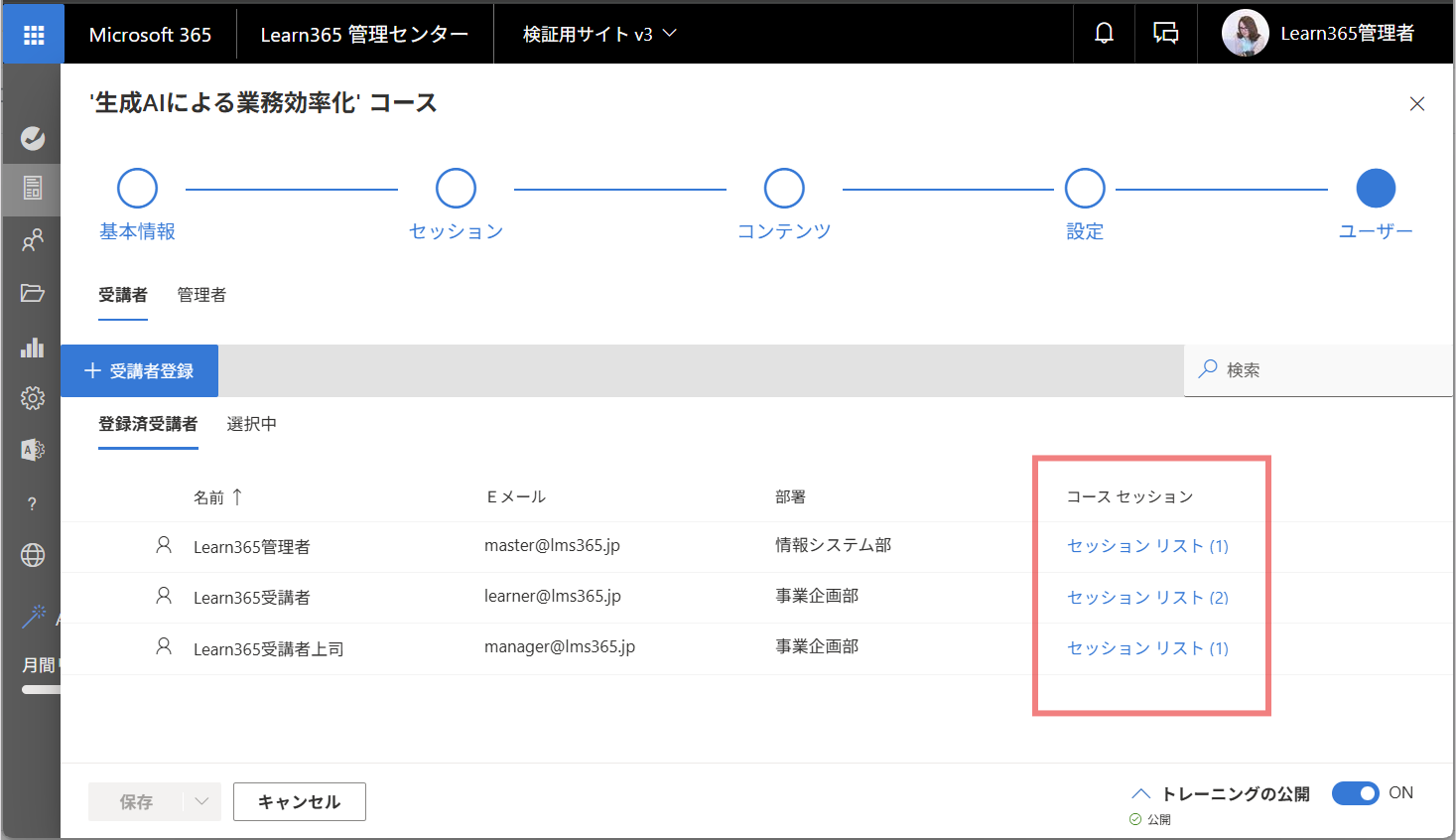Open the reports bar chart sidebar icon
This screenshot has width=1456, height=840.
point(33,347)
